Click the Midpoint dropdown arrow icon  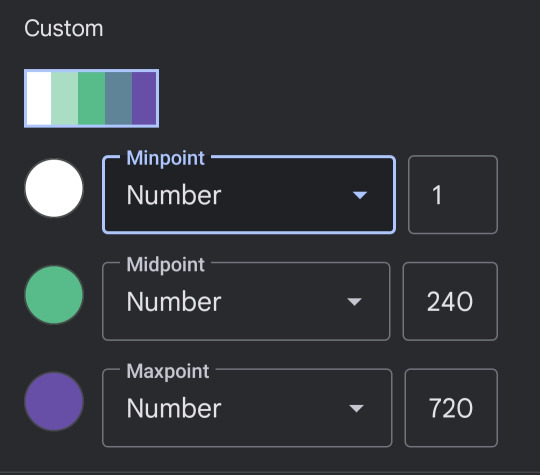point(354,302)
